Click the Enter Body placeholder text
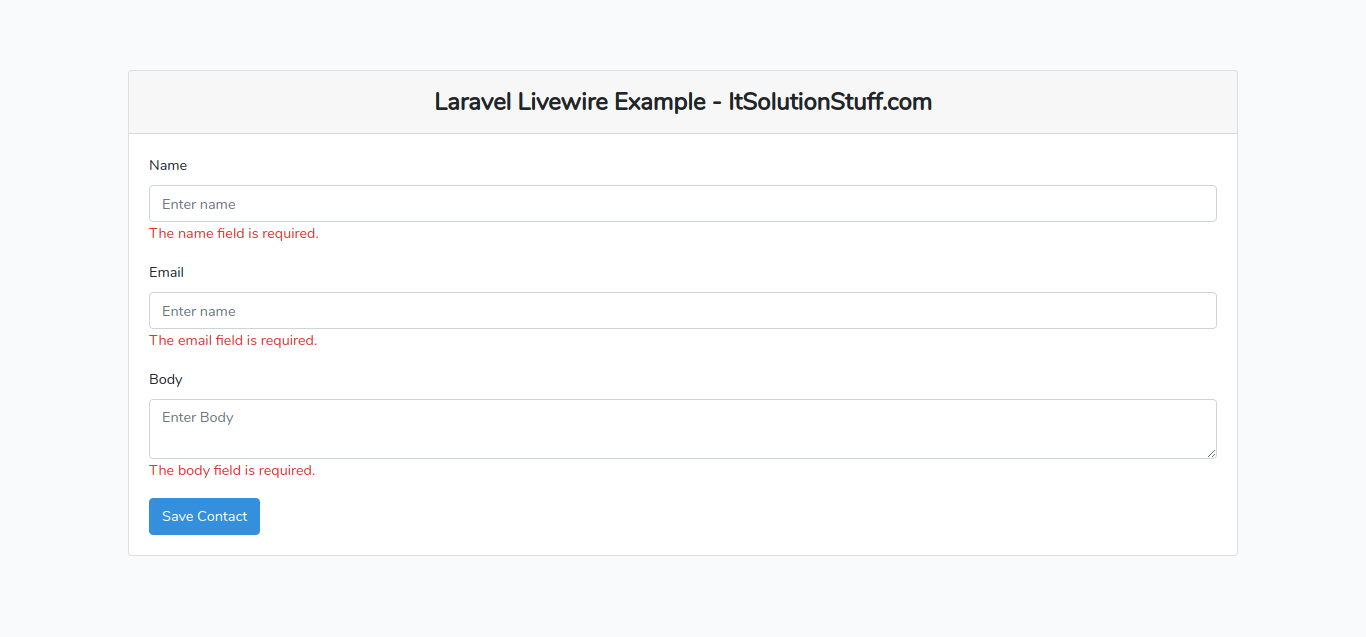The height and width of the screenshot is (637, 1366). (198, 417)
